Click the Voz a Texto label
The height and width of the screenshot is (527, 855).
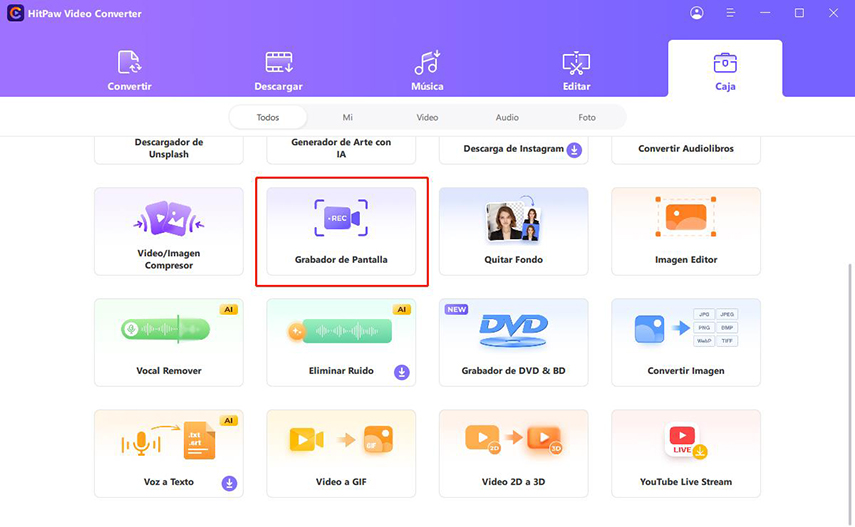click(x=169, y=482)
